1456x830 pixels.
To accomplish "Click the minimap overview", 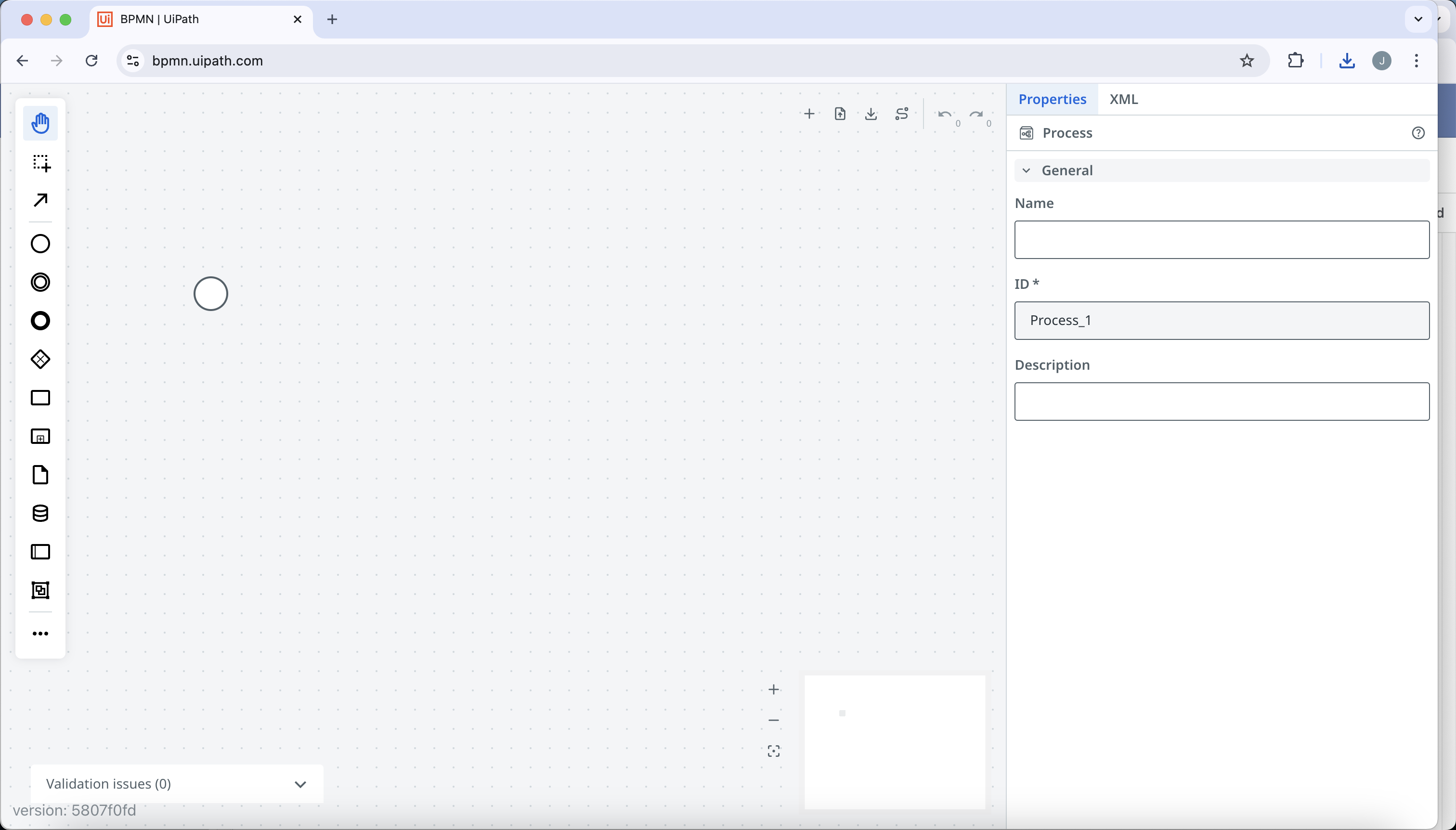I will point(895,742).
